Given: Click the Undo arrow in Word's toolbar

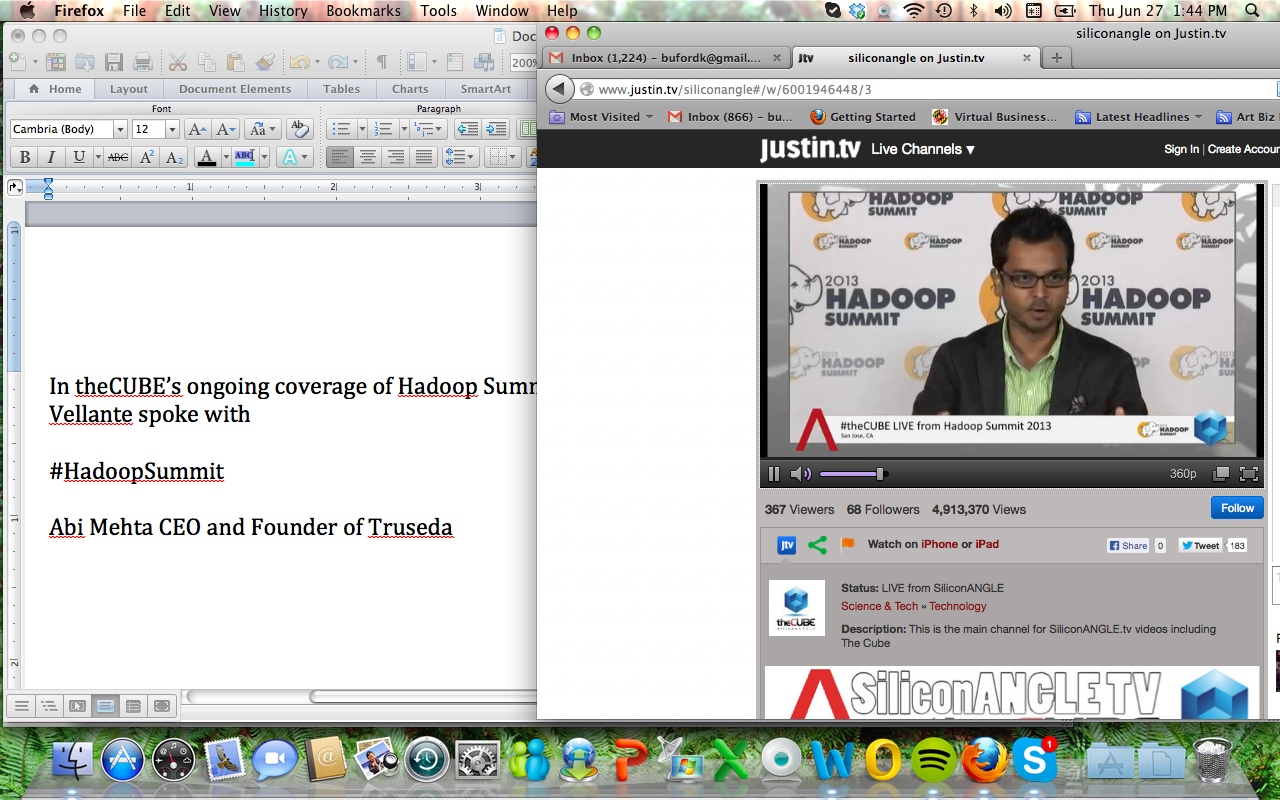Looking at the screenshot, I should (298, 62).
